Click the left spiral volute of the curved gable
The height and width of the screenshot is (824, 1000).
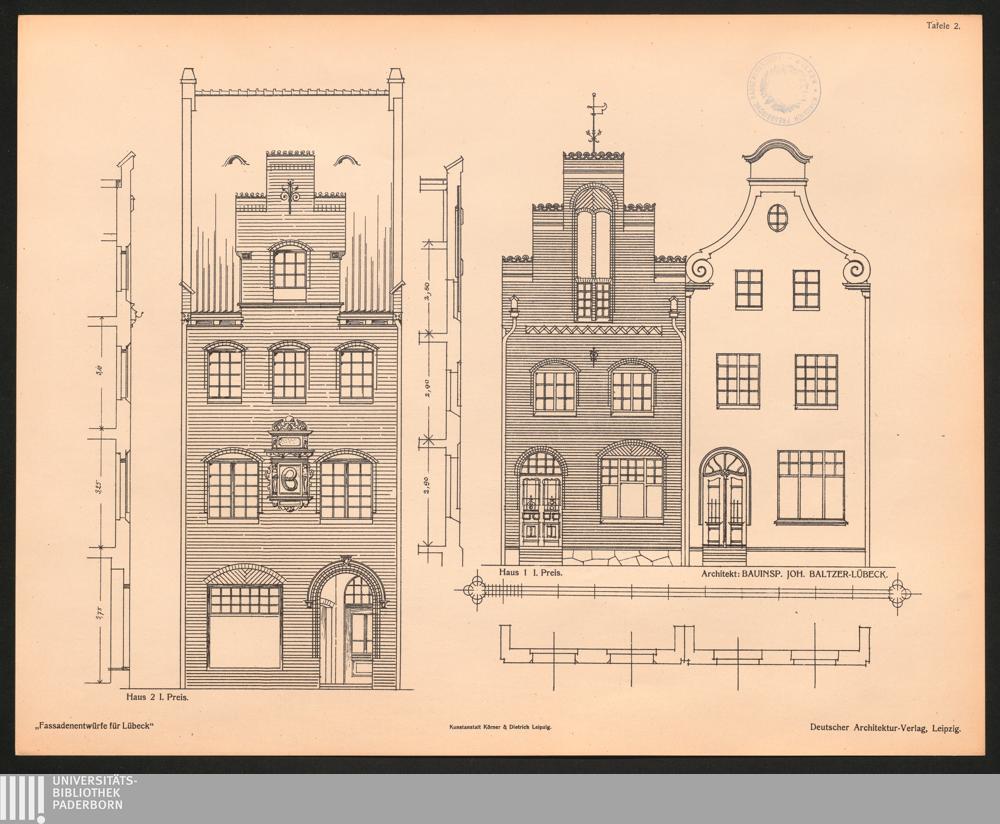pyautogui.click(x=698, y=268)
